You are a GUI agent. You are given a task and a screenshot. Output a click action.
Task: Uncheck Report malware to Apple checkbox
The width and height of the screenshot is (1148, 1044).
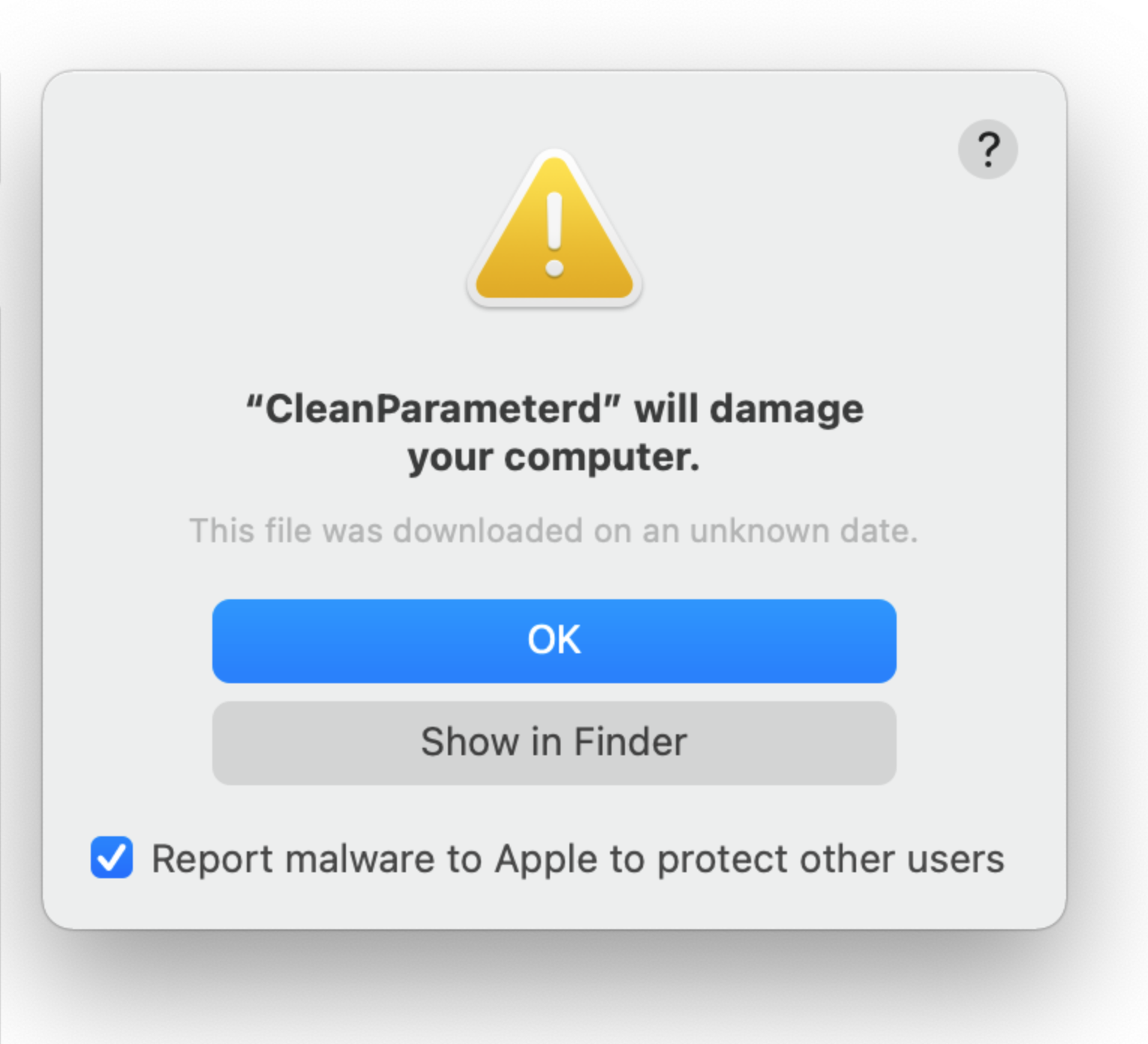click(112, 857)
